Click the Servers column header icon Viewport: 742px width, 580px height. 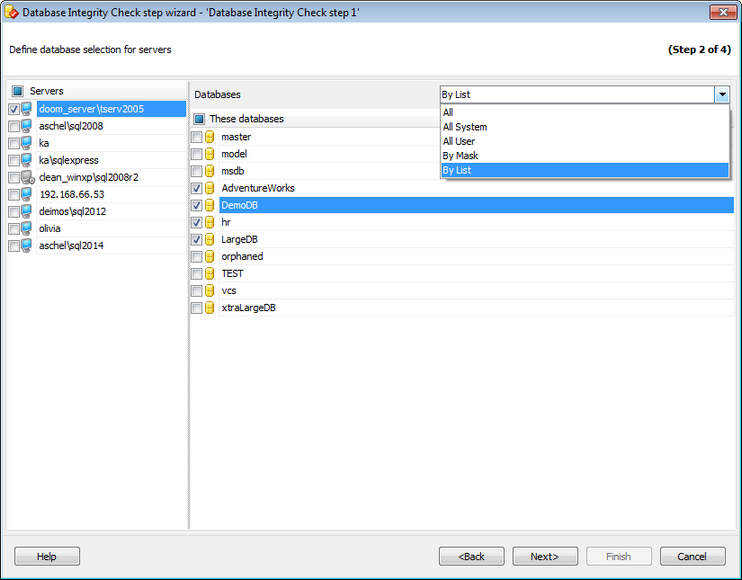pyautogui.click(x=18, y=91)
